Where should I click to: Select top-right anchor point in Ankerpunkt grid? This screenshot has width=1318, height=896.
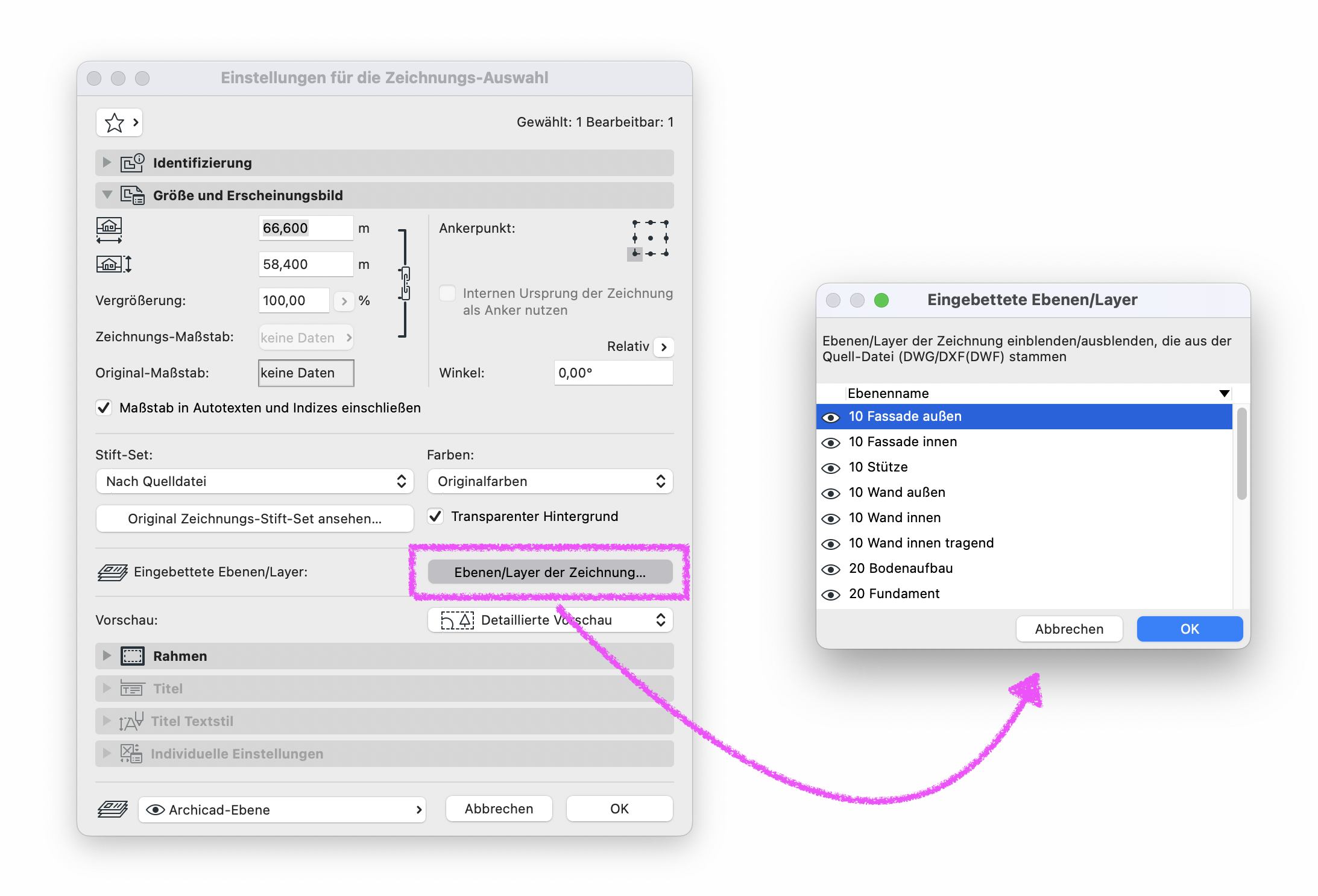point(666,223)
